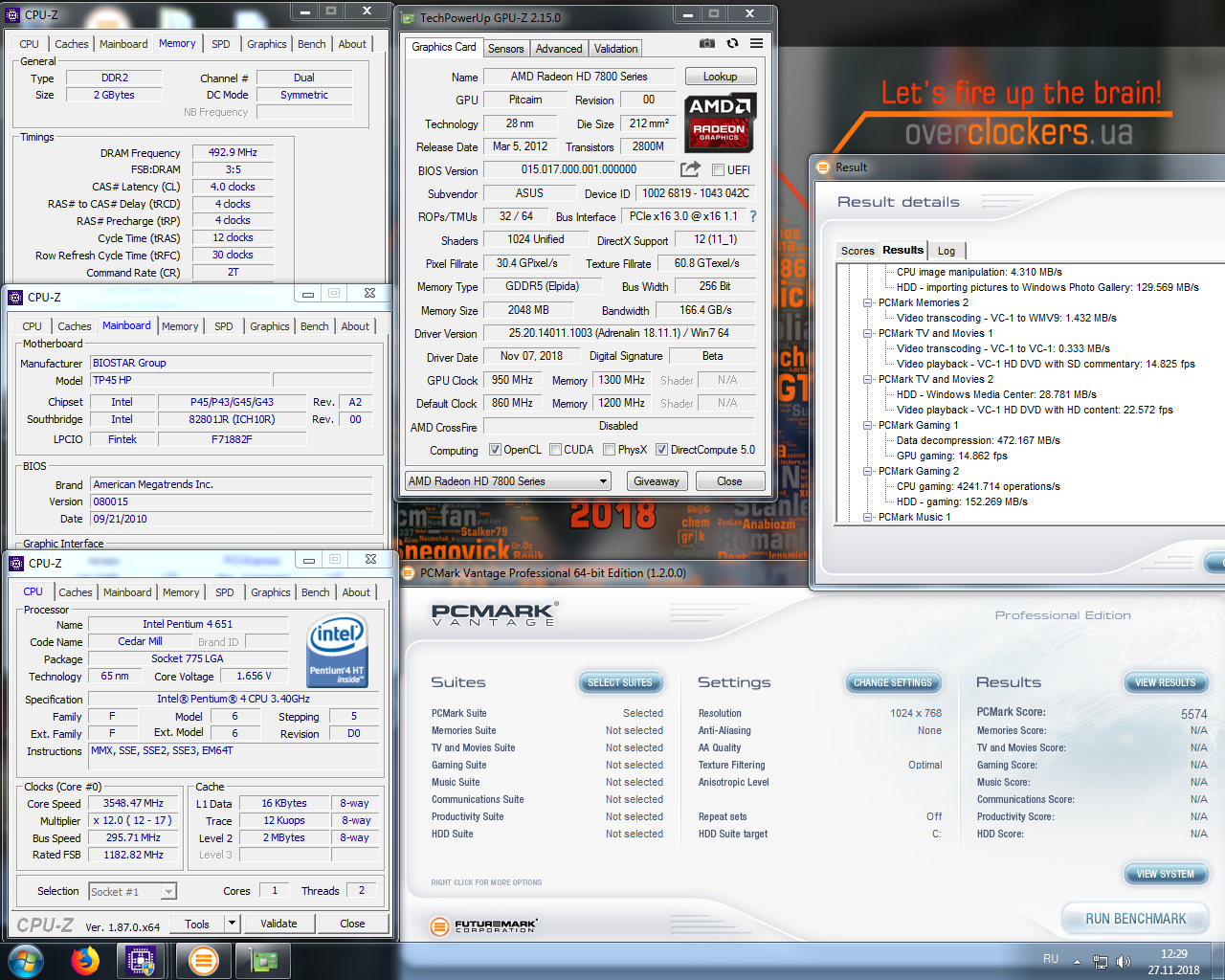Click the Tools button in CPU-Z

point(197,924)
